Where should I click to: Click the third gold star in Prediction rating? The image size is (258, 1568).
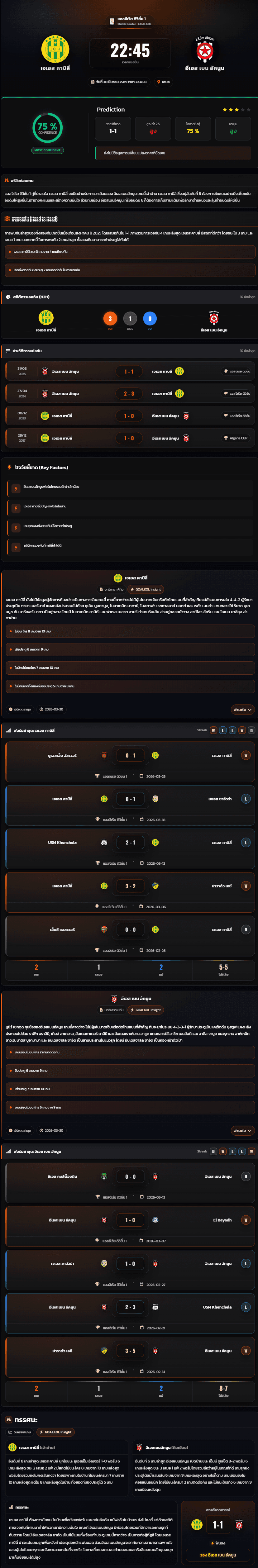(237, 110)
